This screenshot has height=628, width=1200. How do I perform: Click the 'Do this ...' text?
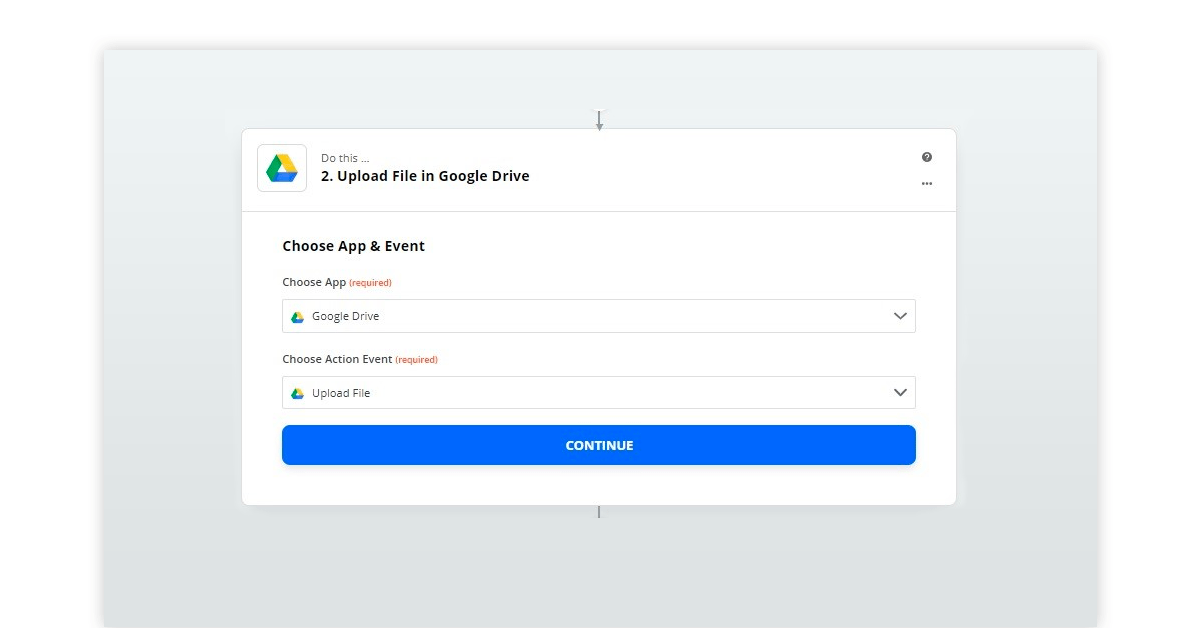point(345,158)
